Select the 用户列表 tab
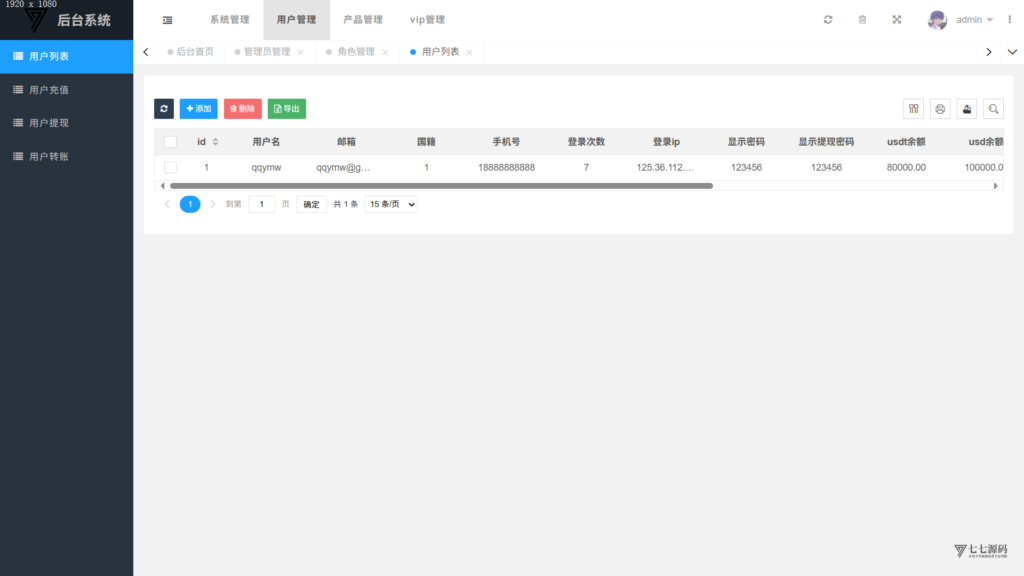This screenshot has width=1024, height=576. (440, 52)
